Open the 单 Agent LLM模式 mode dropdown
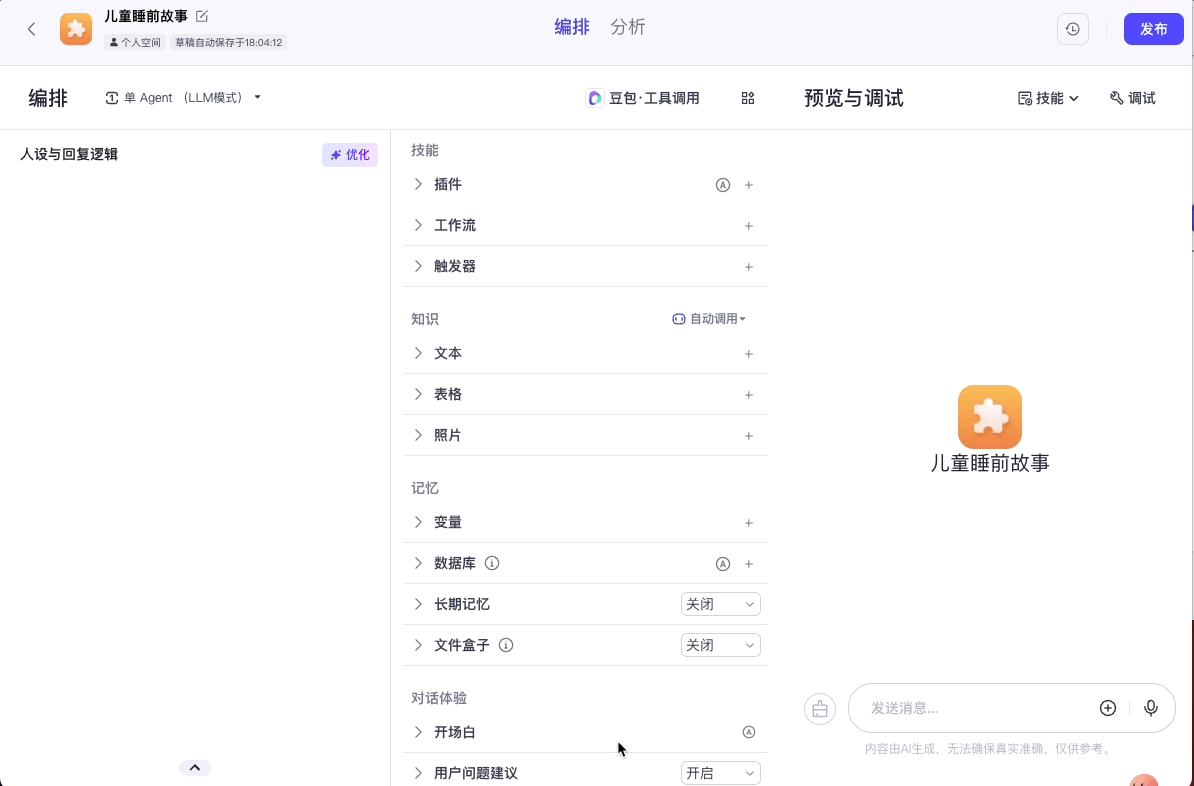The image size is (1194, 786). [x=184, y=97]
